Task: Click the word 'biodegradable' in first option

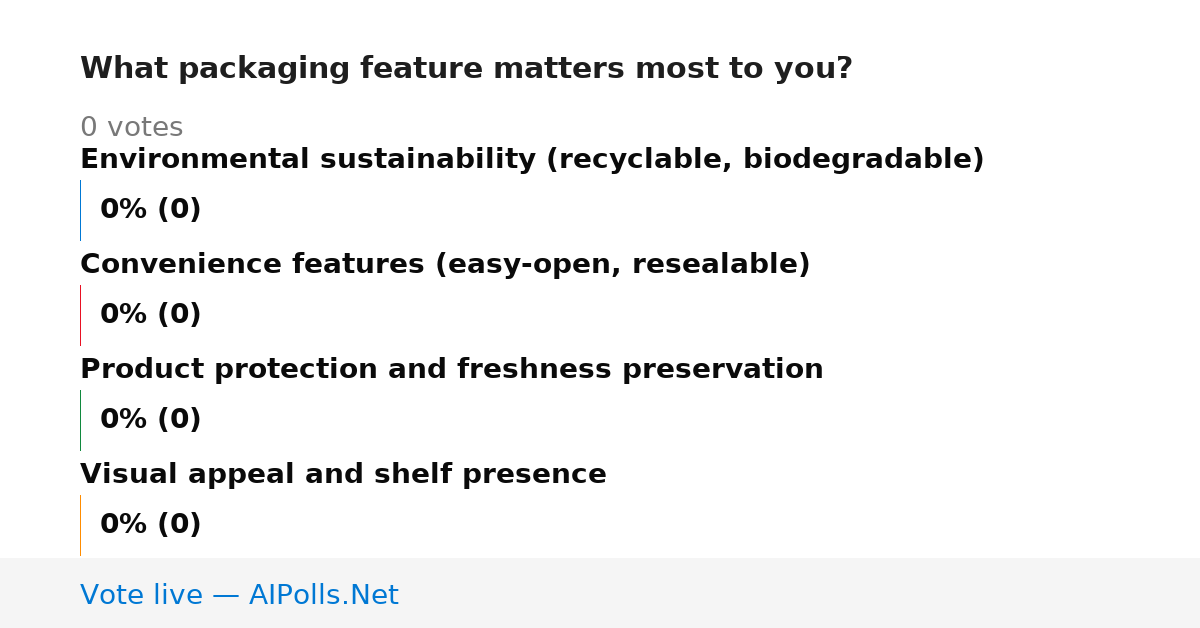Action: click(x=858, y=160)
